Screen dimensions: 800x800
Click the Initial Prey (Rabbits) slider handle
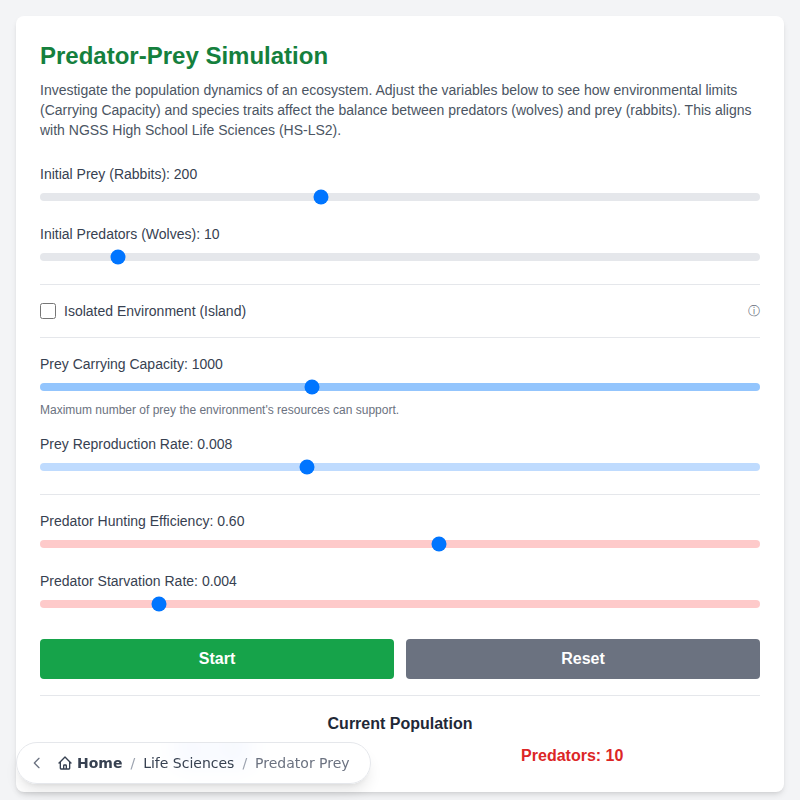click(x=320, y=197)
